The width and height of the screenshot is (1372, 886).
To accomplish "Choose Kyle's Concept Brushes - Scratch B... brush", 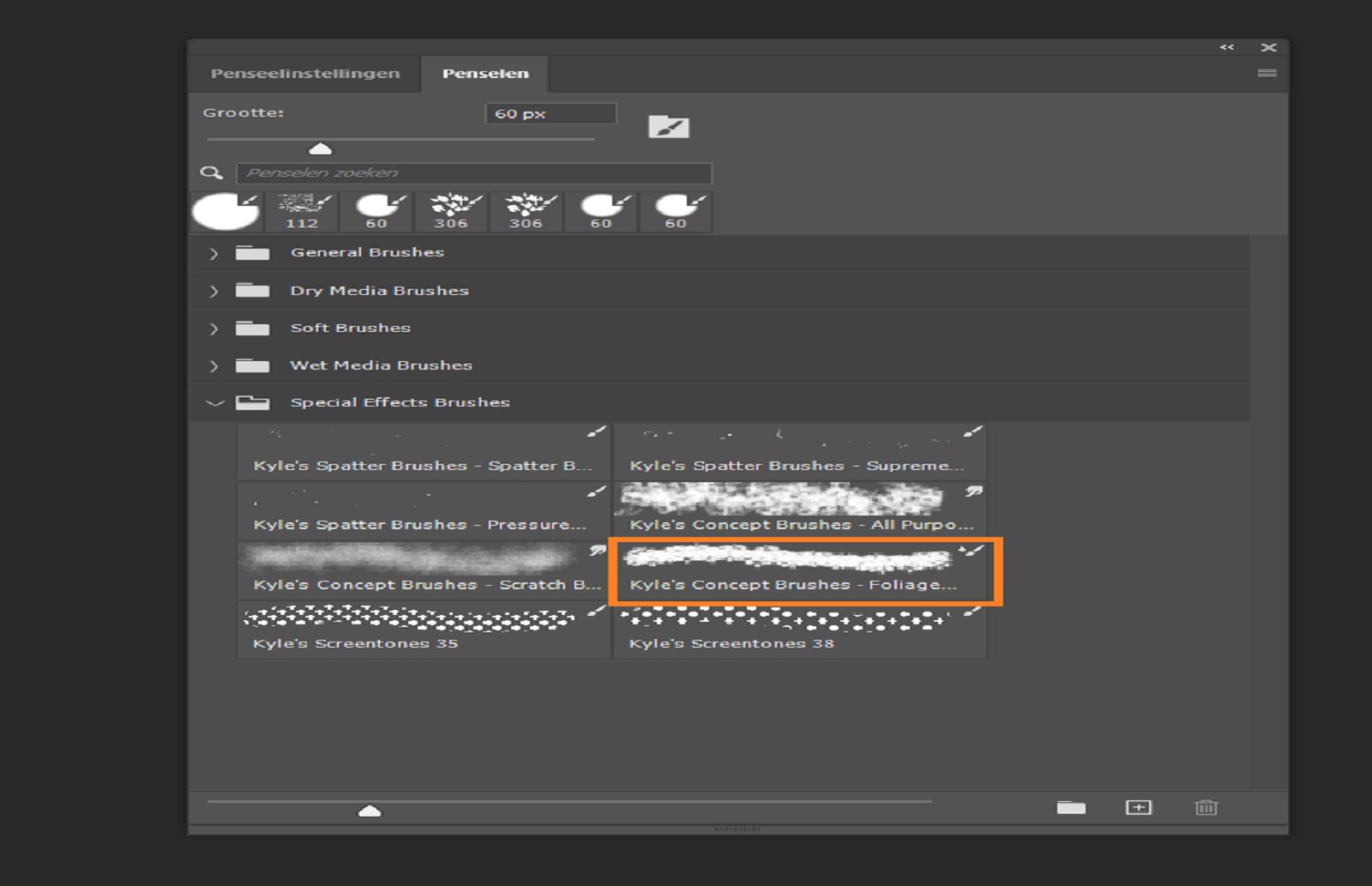I will (x=424, y=570).
